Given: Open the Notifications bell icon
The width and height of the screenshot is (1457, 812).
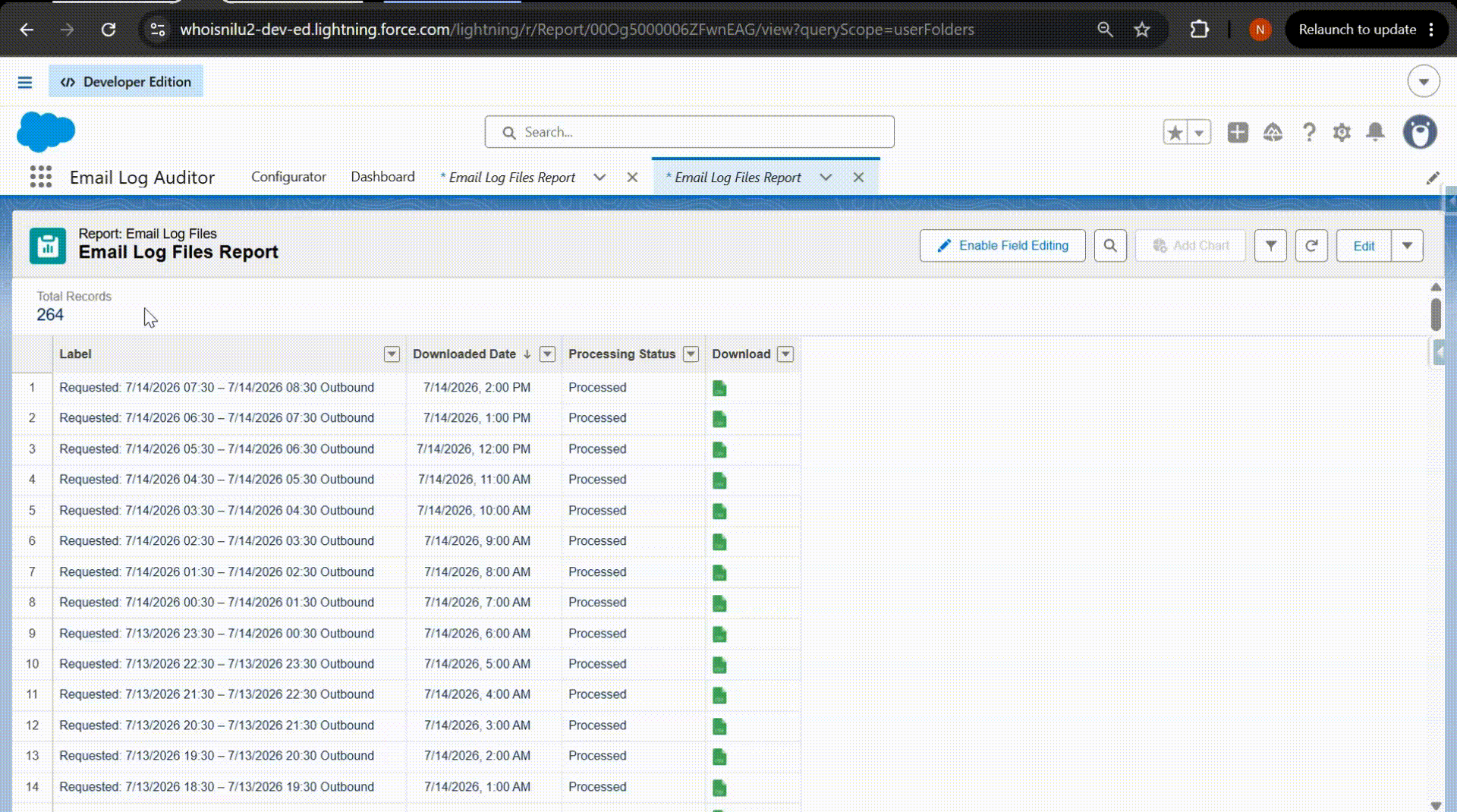Looking at the screenshot, I should [x=1375, y=132].
